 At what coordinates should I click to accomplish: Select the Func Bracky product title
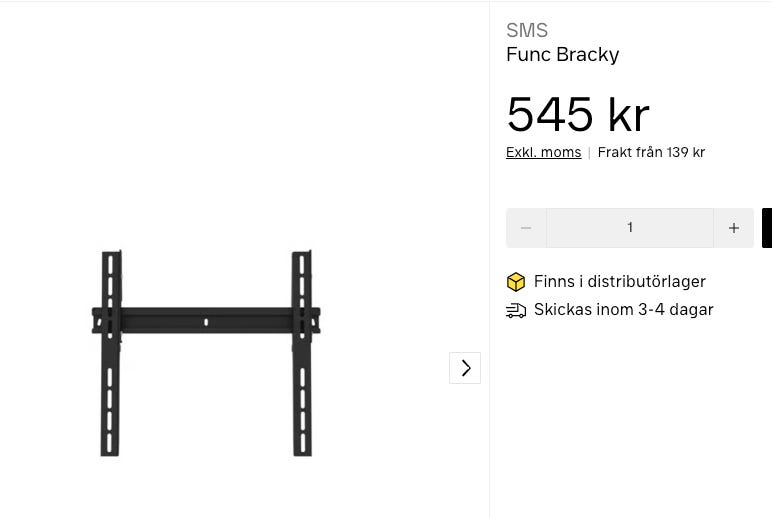563,55
